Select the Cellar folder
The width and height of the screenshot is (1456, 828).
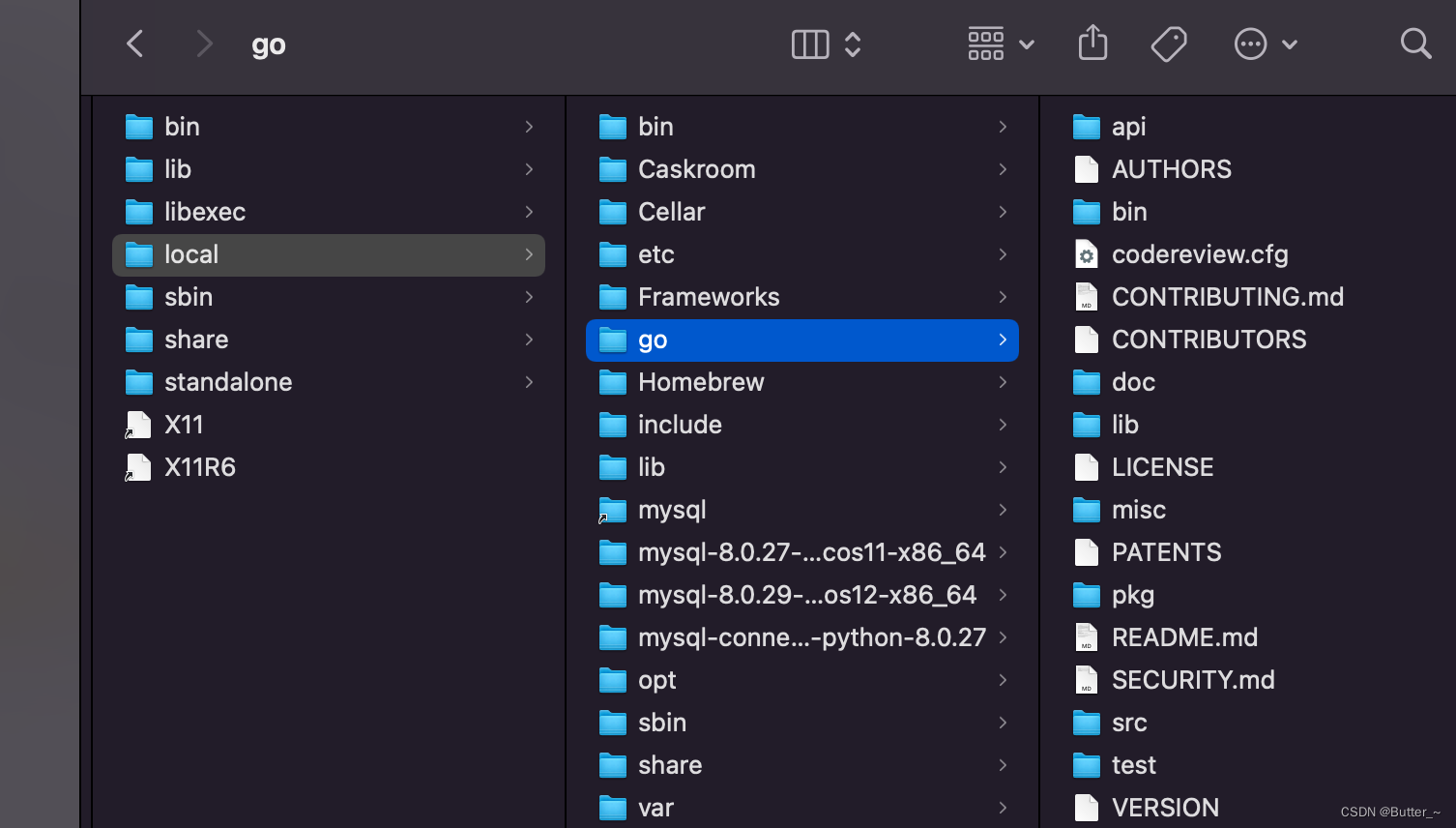coord(802,212)
